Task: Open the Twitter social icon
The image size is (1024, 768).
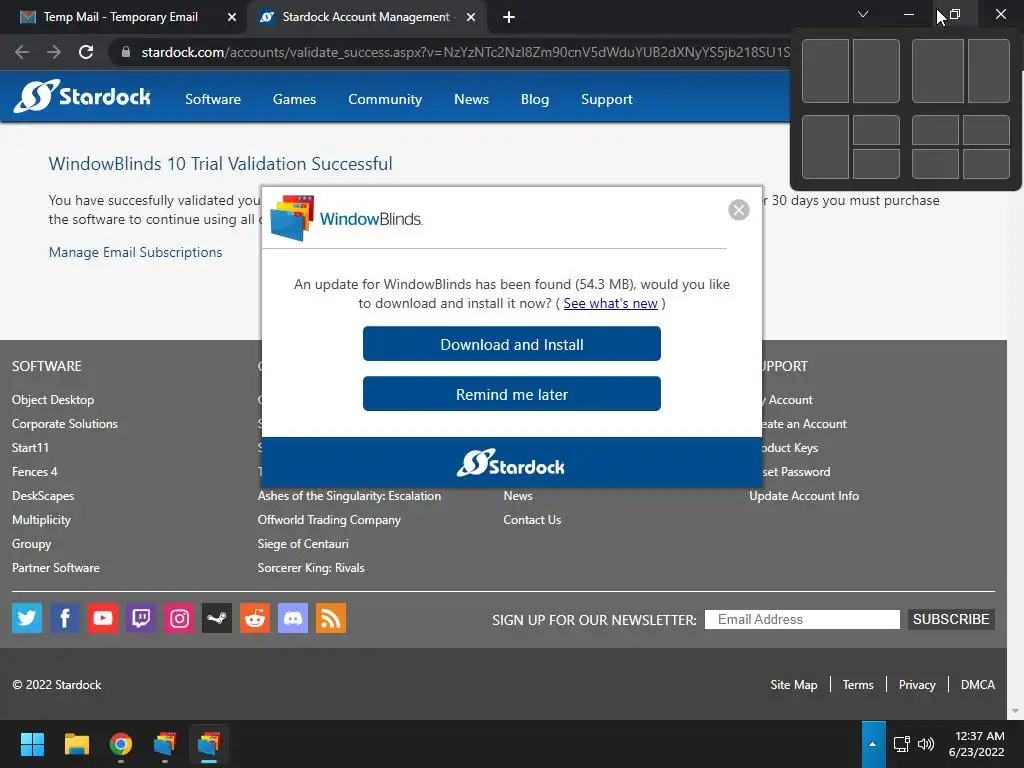Action: click(x=27, y=618)
